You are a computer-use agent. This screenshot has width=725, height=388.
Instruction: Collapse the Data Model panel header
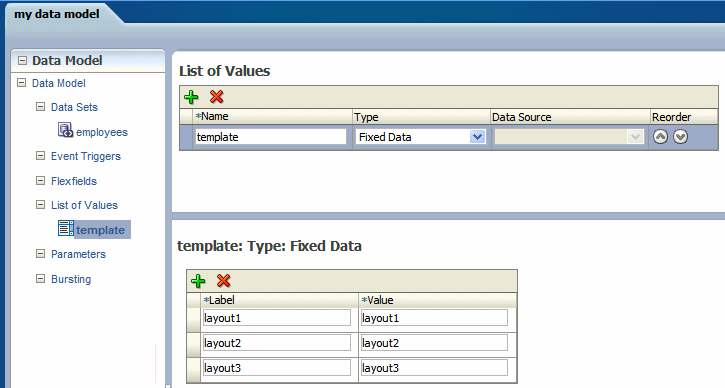click(22, 61)
